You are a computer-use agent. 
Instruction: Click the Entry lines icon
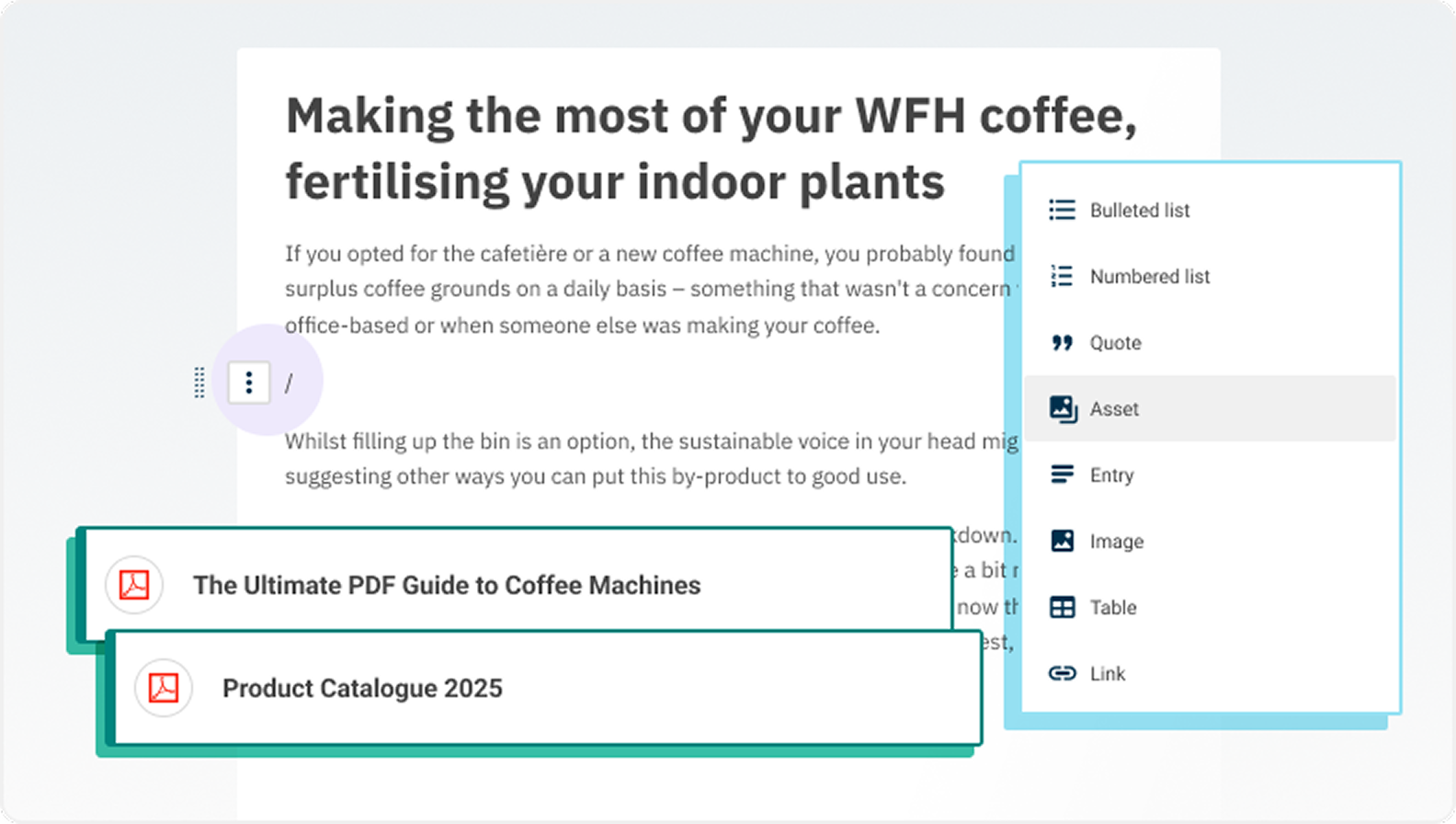1062,475
